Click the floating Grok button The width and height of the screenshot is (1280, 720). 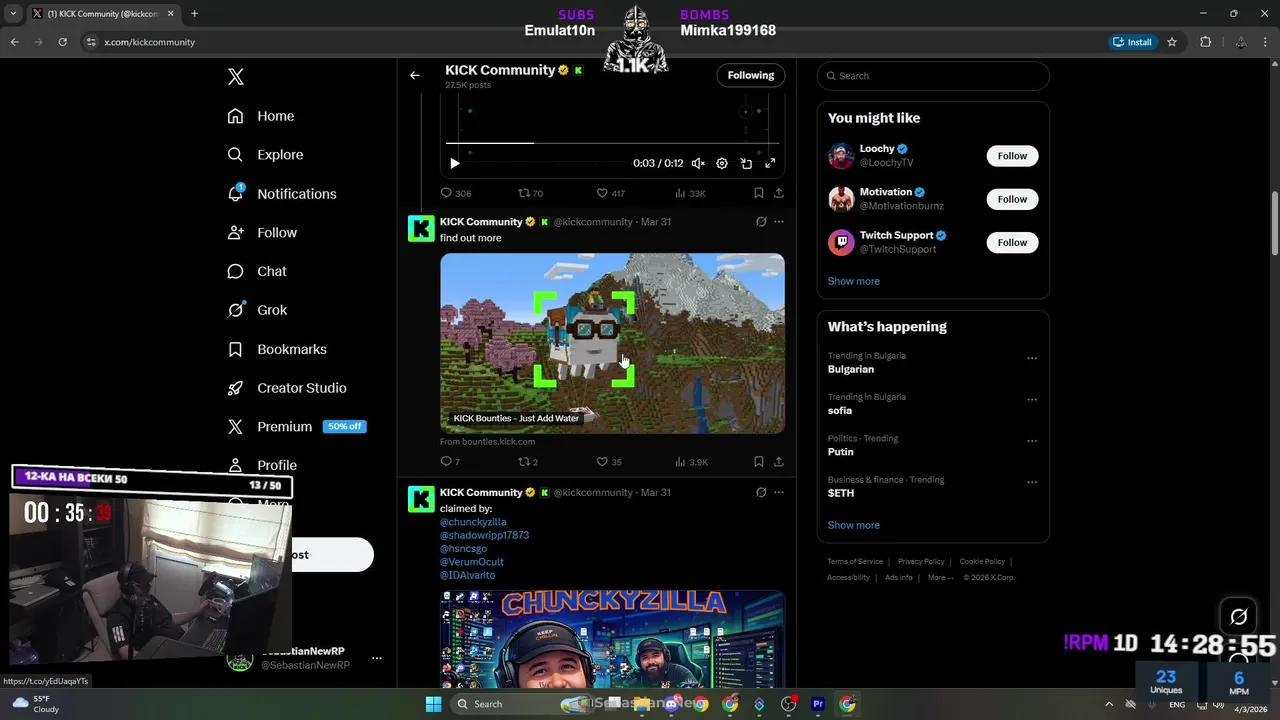coord(1239,617)
